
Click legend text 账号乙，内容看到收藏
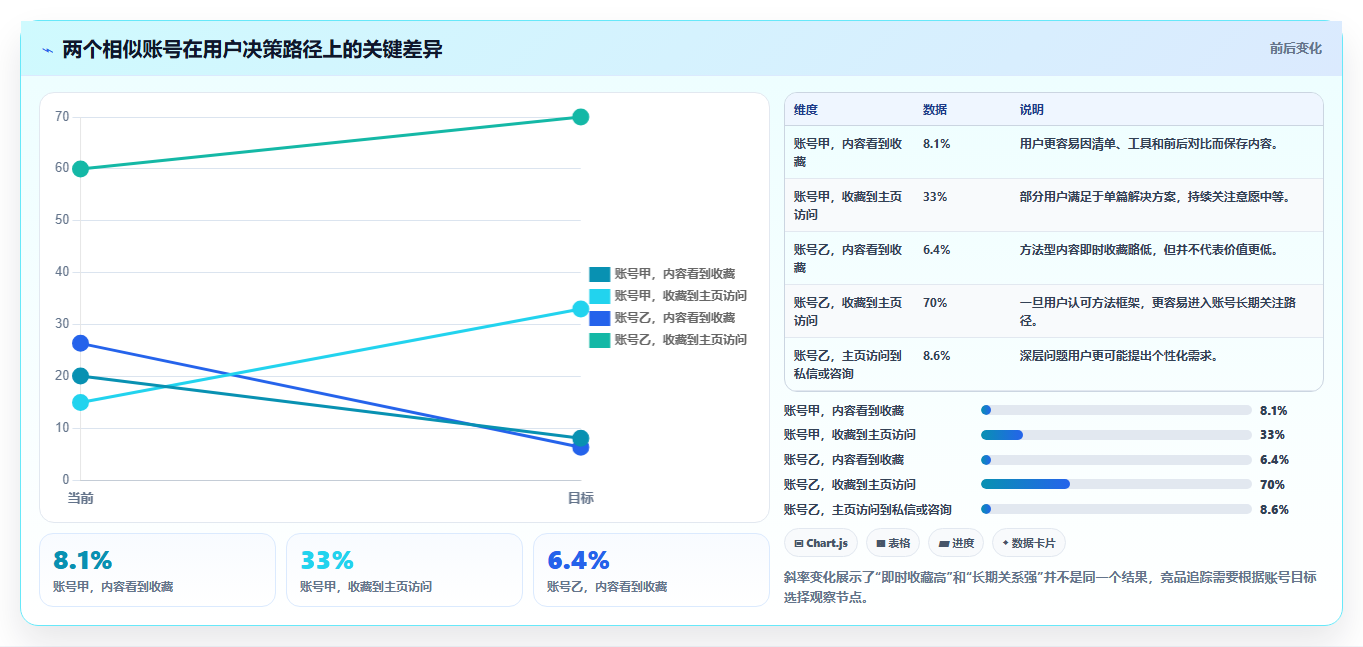[675, 318]
